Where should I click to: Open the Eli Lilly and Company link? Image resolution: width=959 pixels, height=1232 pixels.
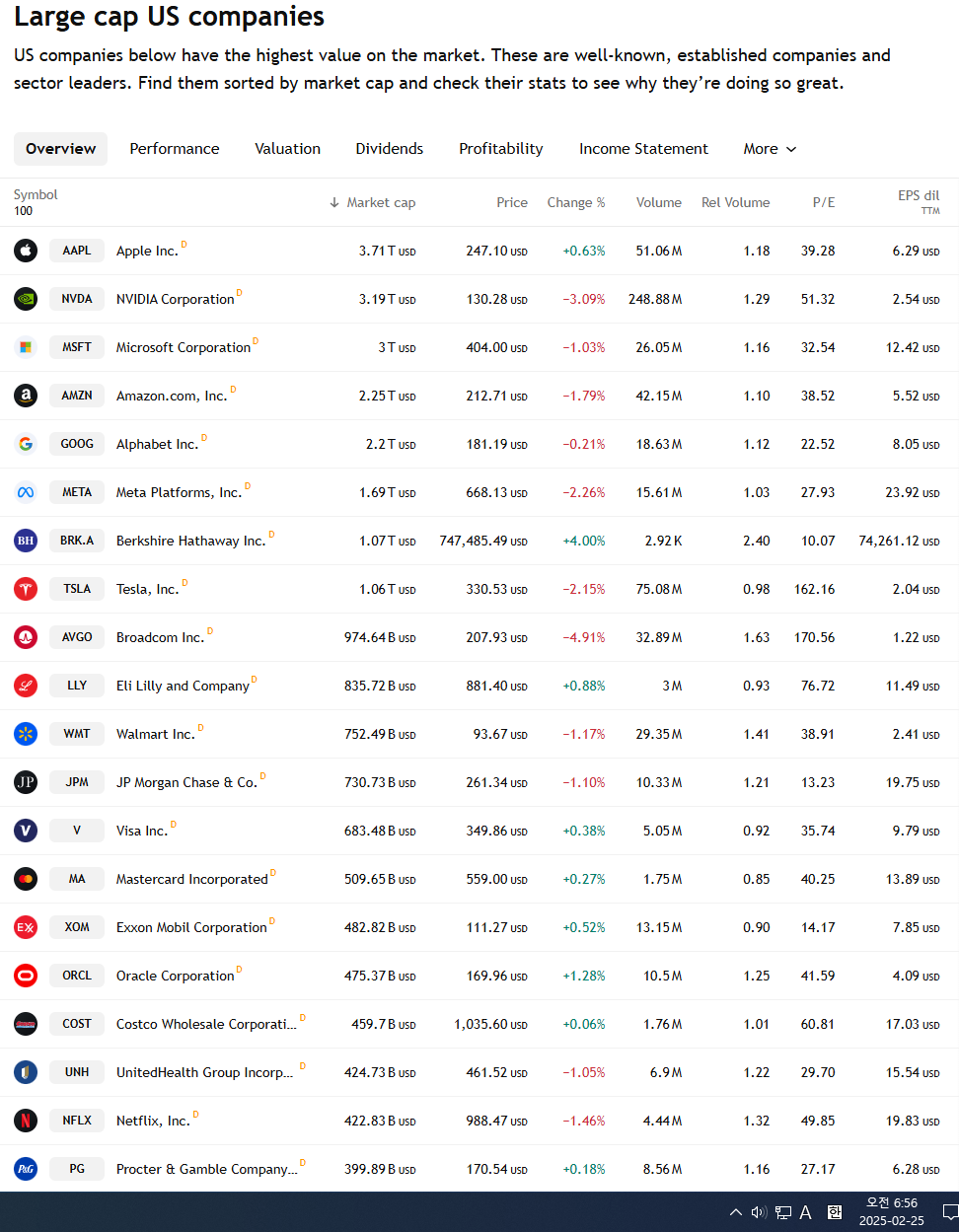pos(183,686)
